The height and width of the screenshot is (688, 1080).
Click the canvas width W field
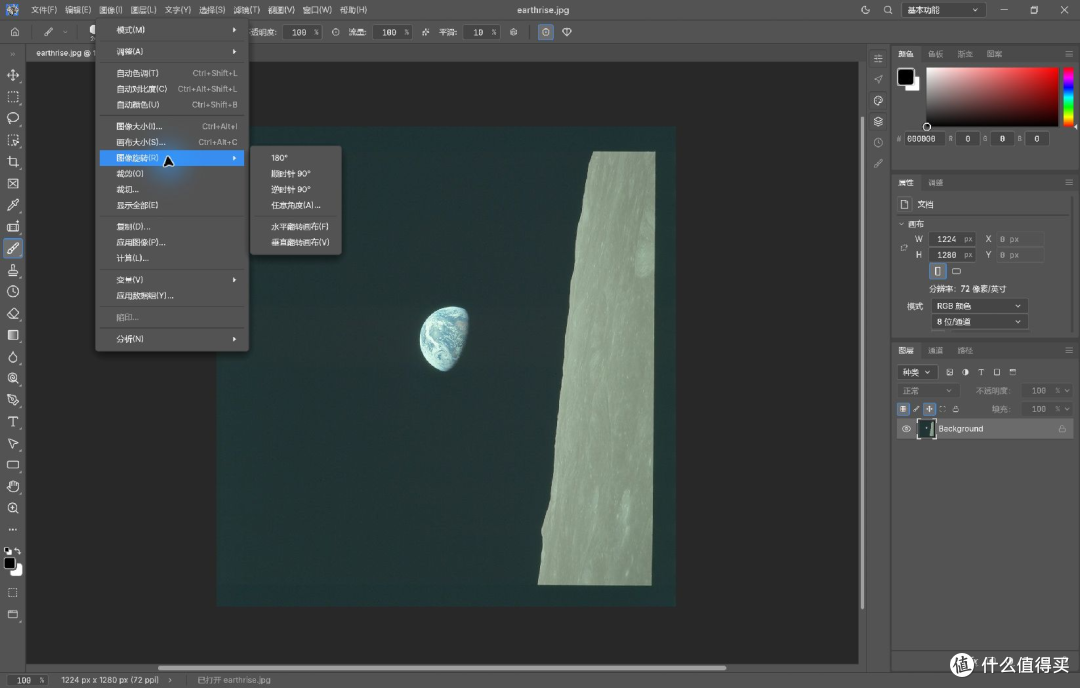coord(951,239)
